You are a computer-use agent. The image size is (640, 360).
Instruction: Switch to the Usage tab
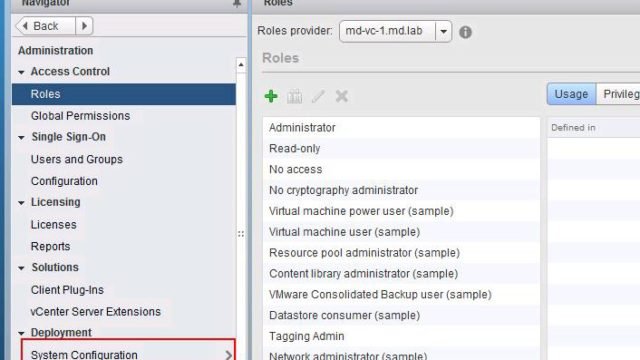click(x=571, y=94)
